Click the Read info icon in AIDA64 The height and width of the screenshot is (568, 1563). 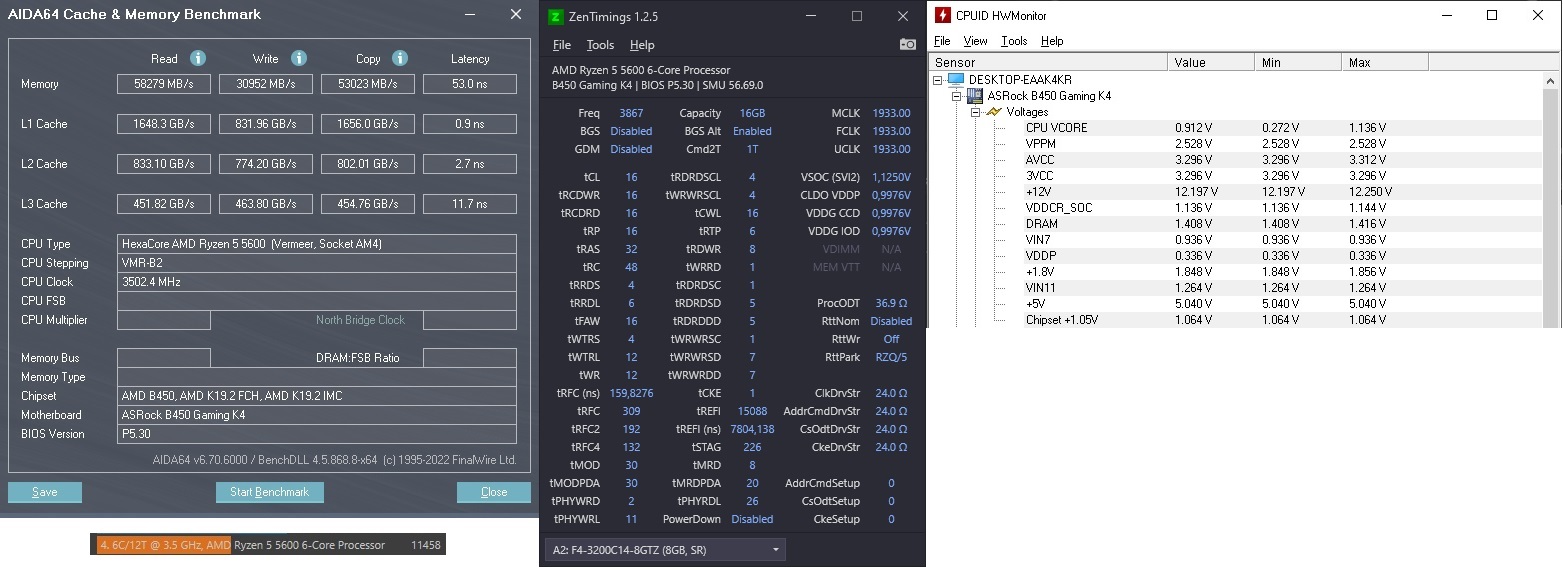pos(198,59)
